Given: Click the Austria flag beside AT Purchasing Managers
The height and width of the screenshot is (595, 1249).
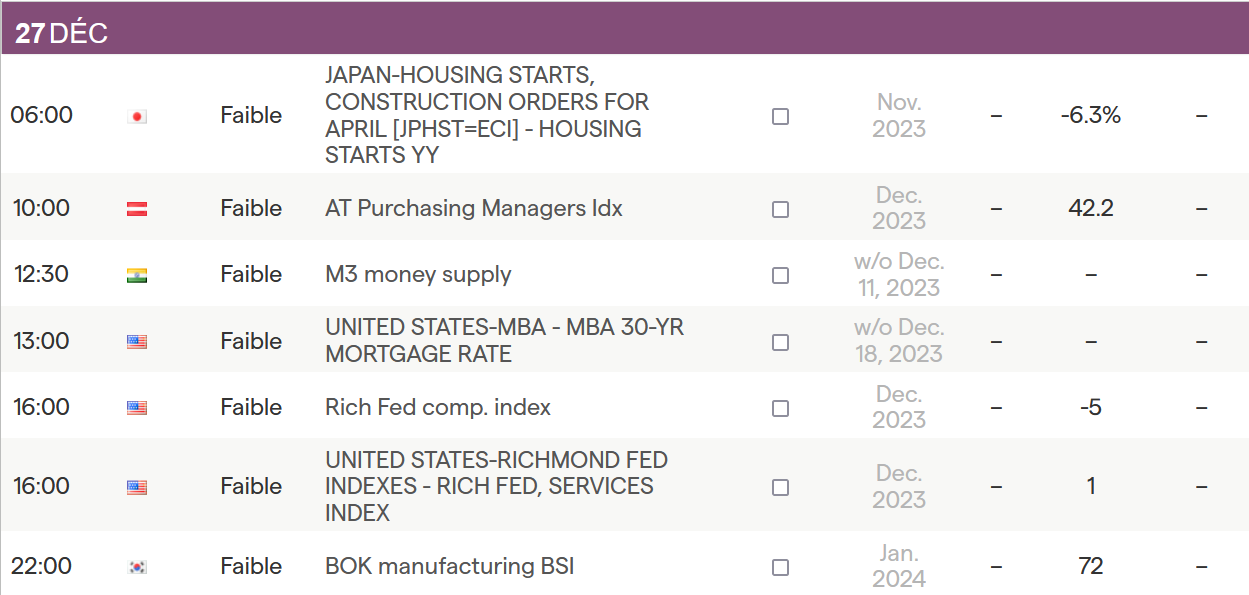Looking at the screenshot, I should tap(137, 209).
